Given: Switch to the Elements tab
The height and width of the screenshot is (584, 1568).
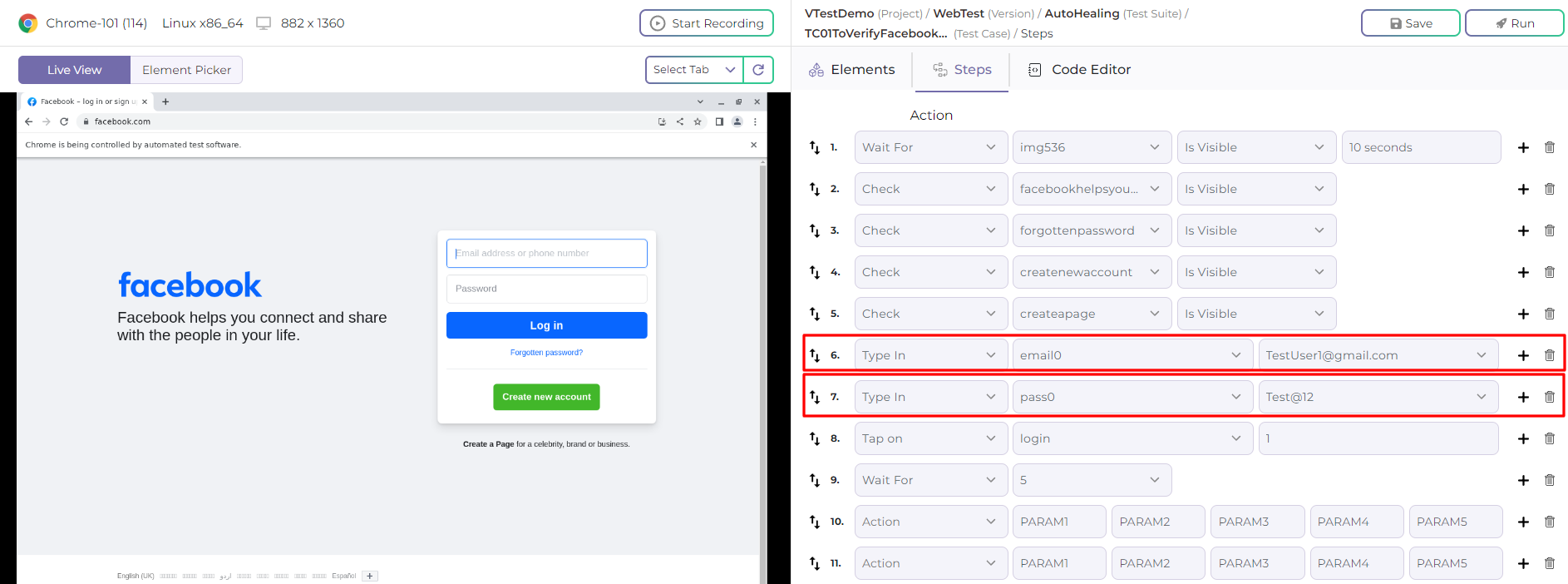Looking at the screenshot, I should point(851,70).
